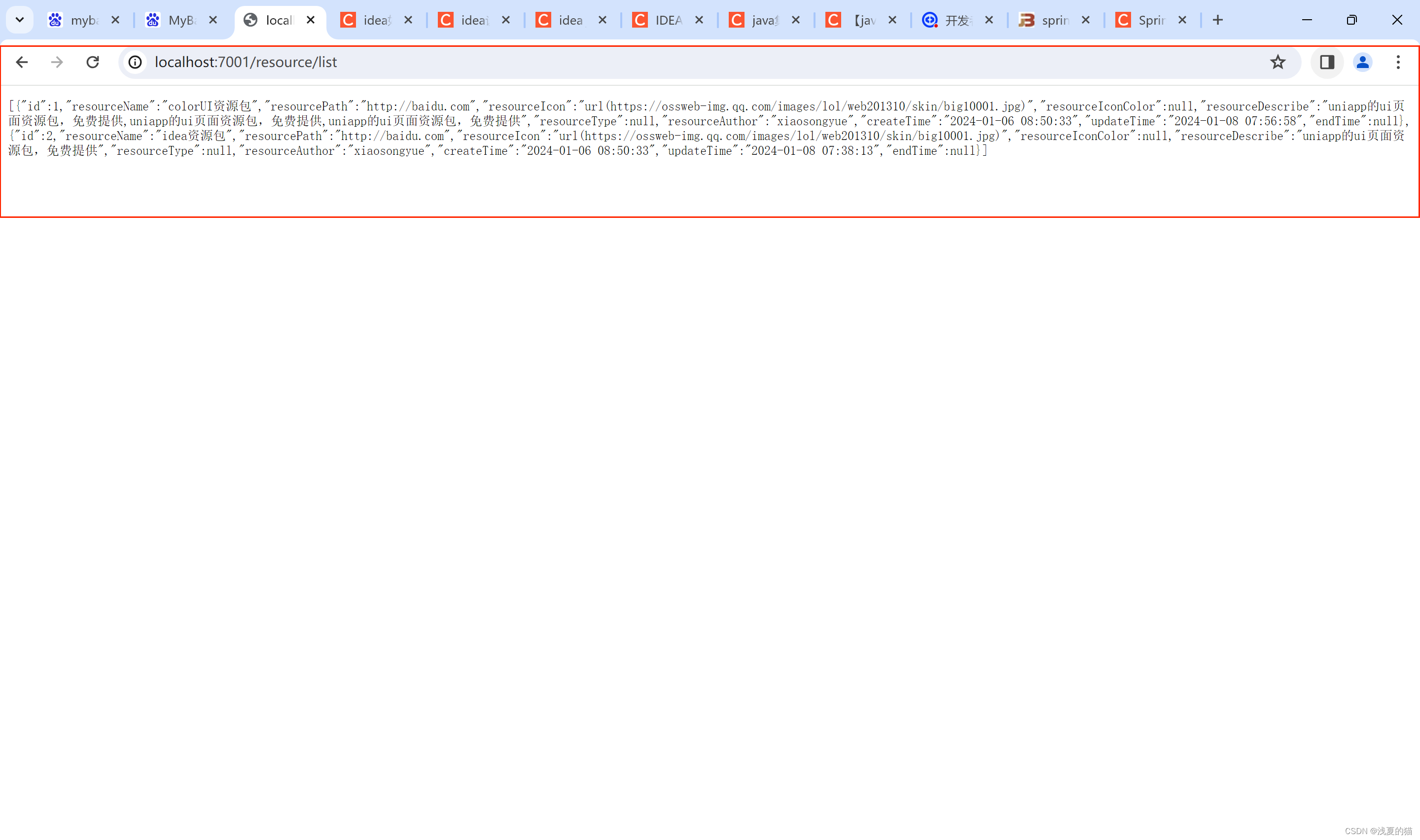Close the last 'Sprin' tab
1420x840 pixels.
(1182, 20)
